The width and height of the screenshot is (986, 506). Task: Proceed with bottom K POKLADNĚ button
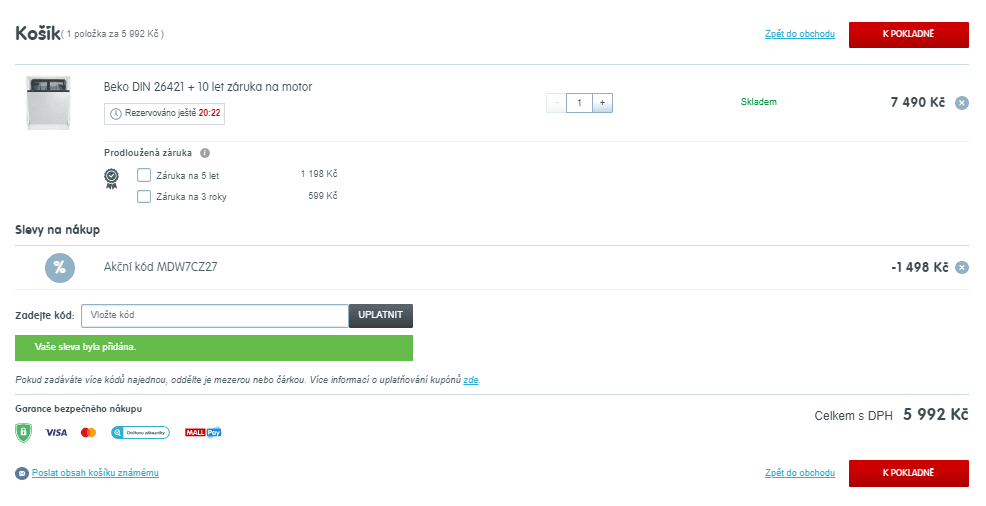tap(909, 473)
